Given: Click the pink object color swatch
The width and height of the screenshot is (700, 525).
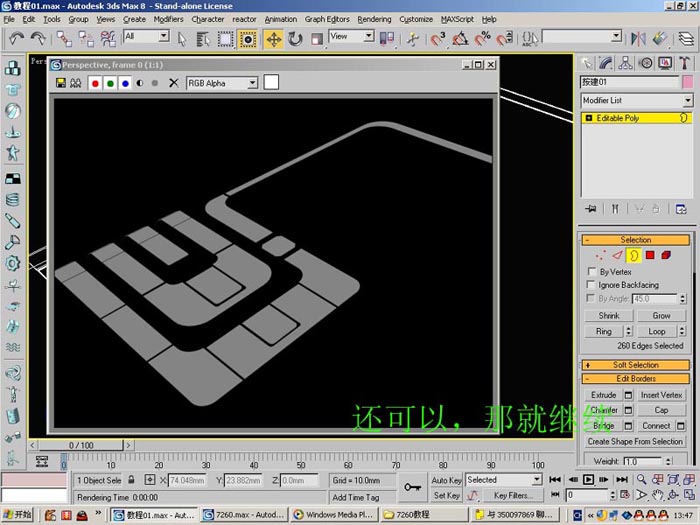Looking at the screenshot, I should point(688,82).
